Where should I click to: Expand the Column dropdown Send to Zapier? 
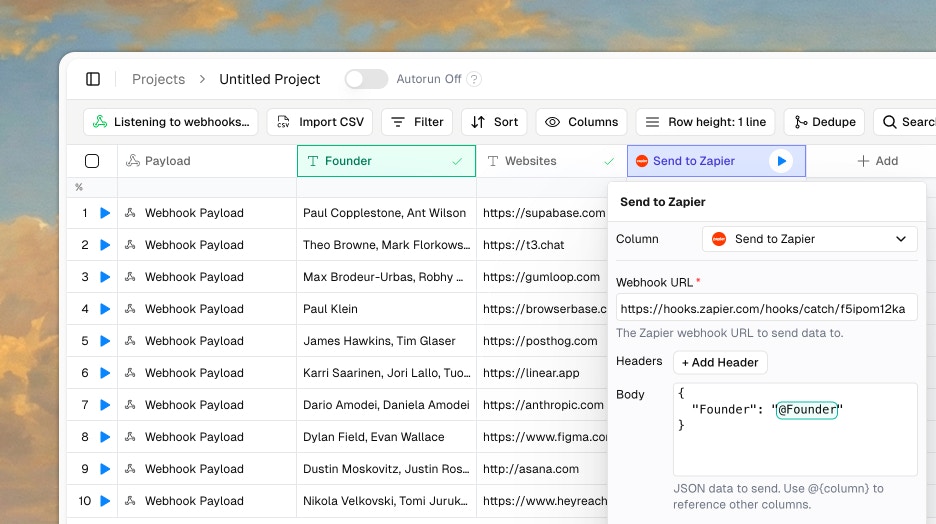(x=809, y=239)
